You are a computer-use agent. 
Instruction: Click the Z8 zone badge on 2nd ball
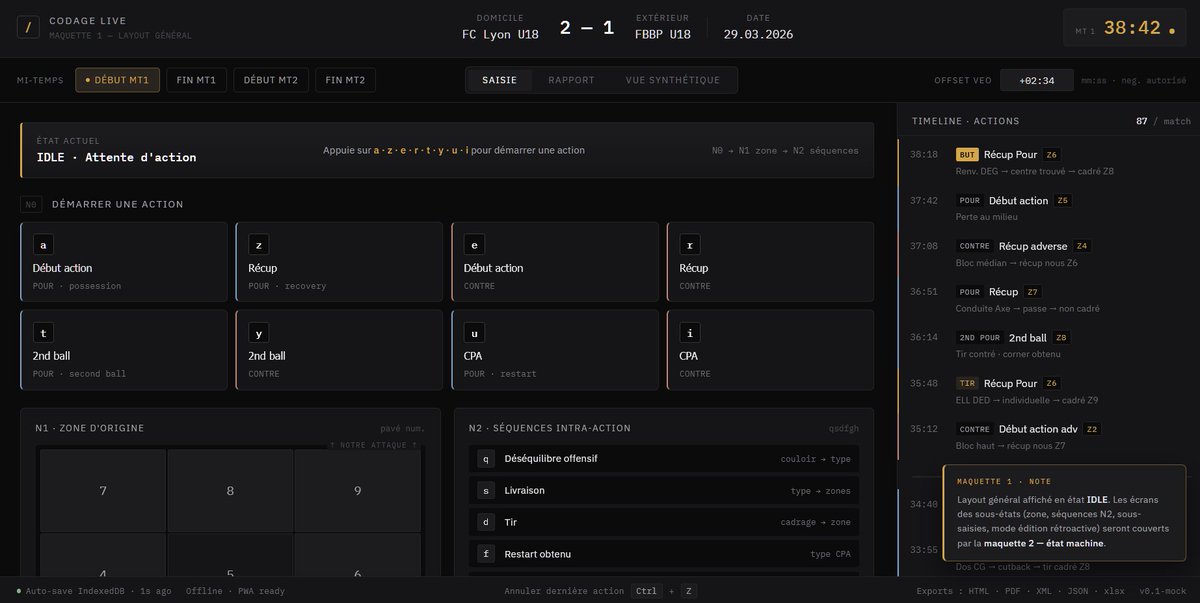1062,338
